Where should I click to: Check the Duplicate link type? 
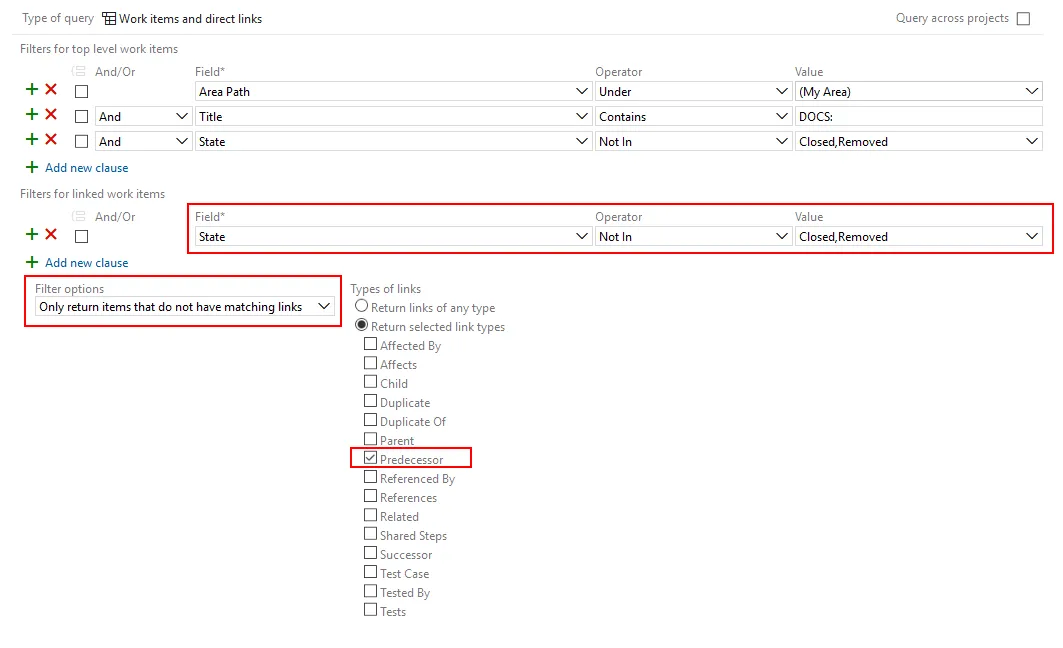(370, 401)
